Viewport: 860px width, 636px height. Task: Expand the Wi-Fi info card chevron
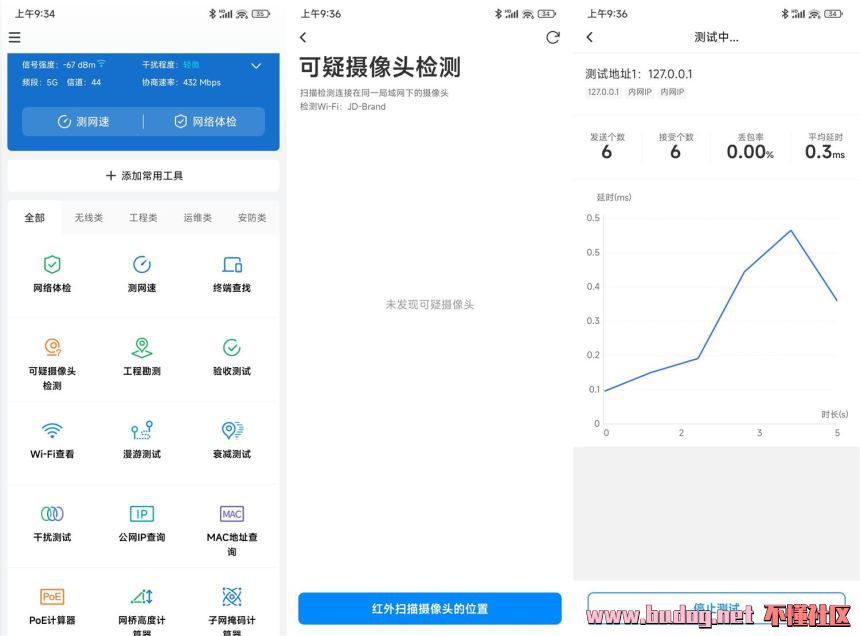(x=256, y=66)
